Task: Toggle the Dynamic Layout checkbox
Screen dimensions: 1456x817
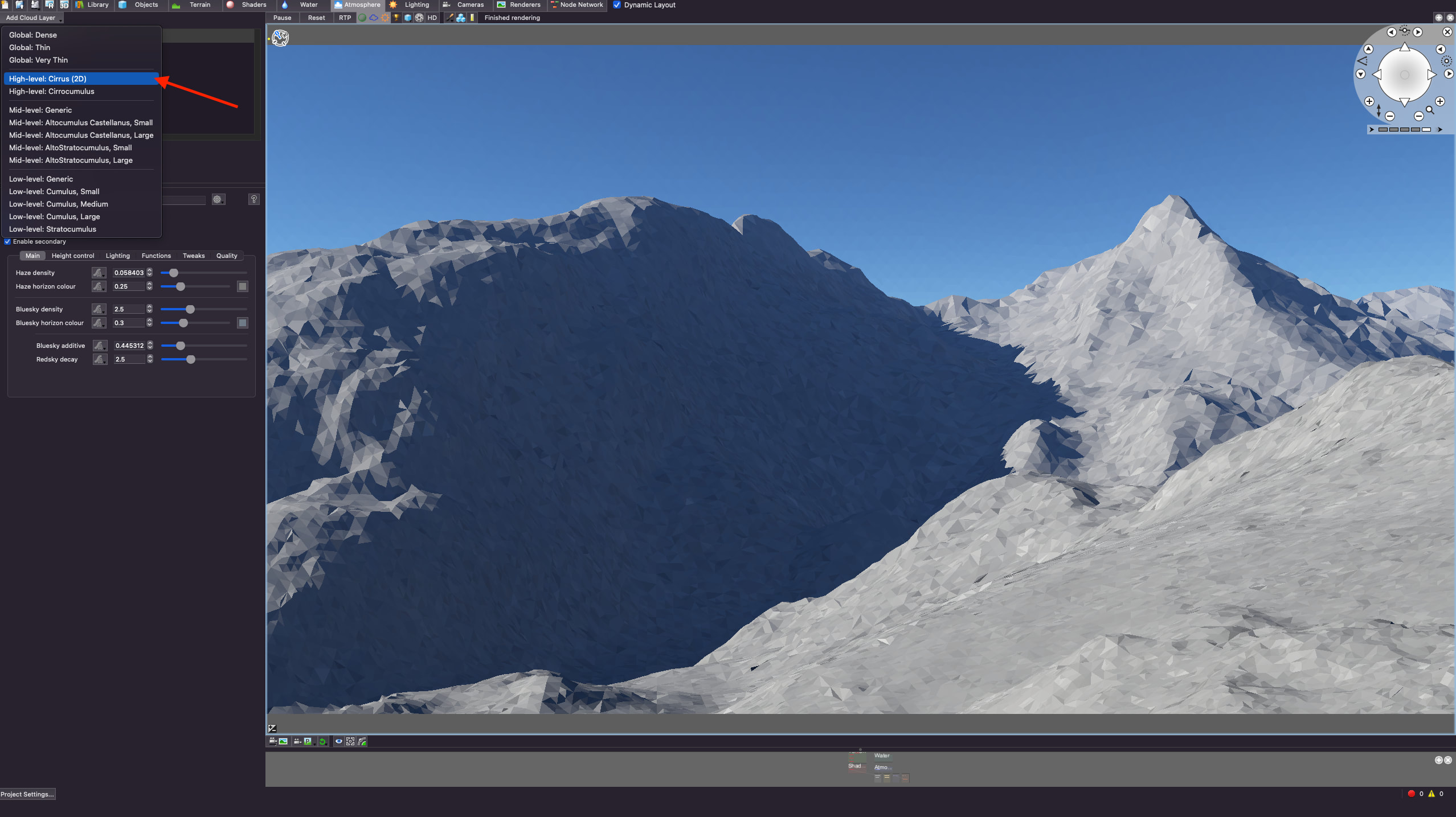Action: click(617, 5)
